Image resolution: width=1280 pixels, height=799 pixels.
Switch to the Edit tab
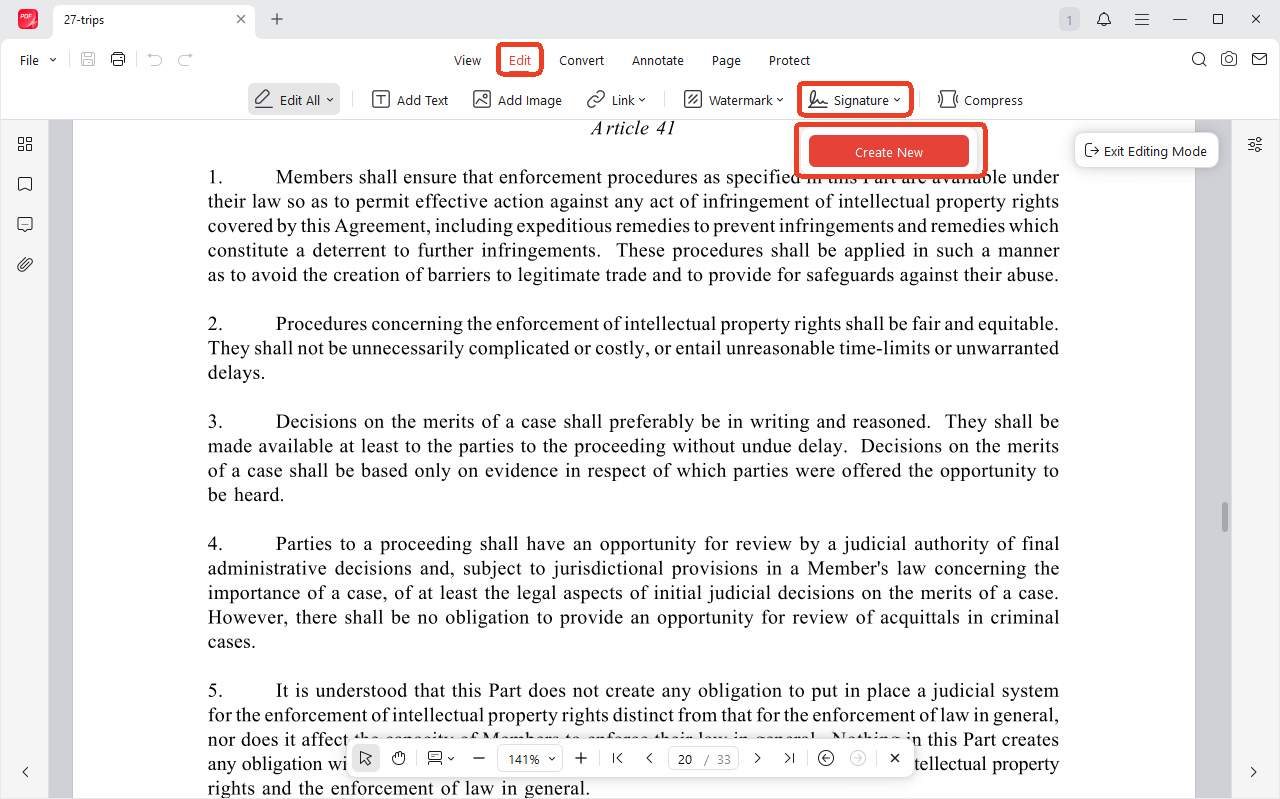click(x=520, y=60)
